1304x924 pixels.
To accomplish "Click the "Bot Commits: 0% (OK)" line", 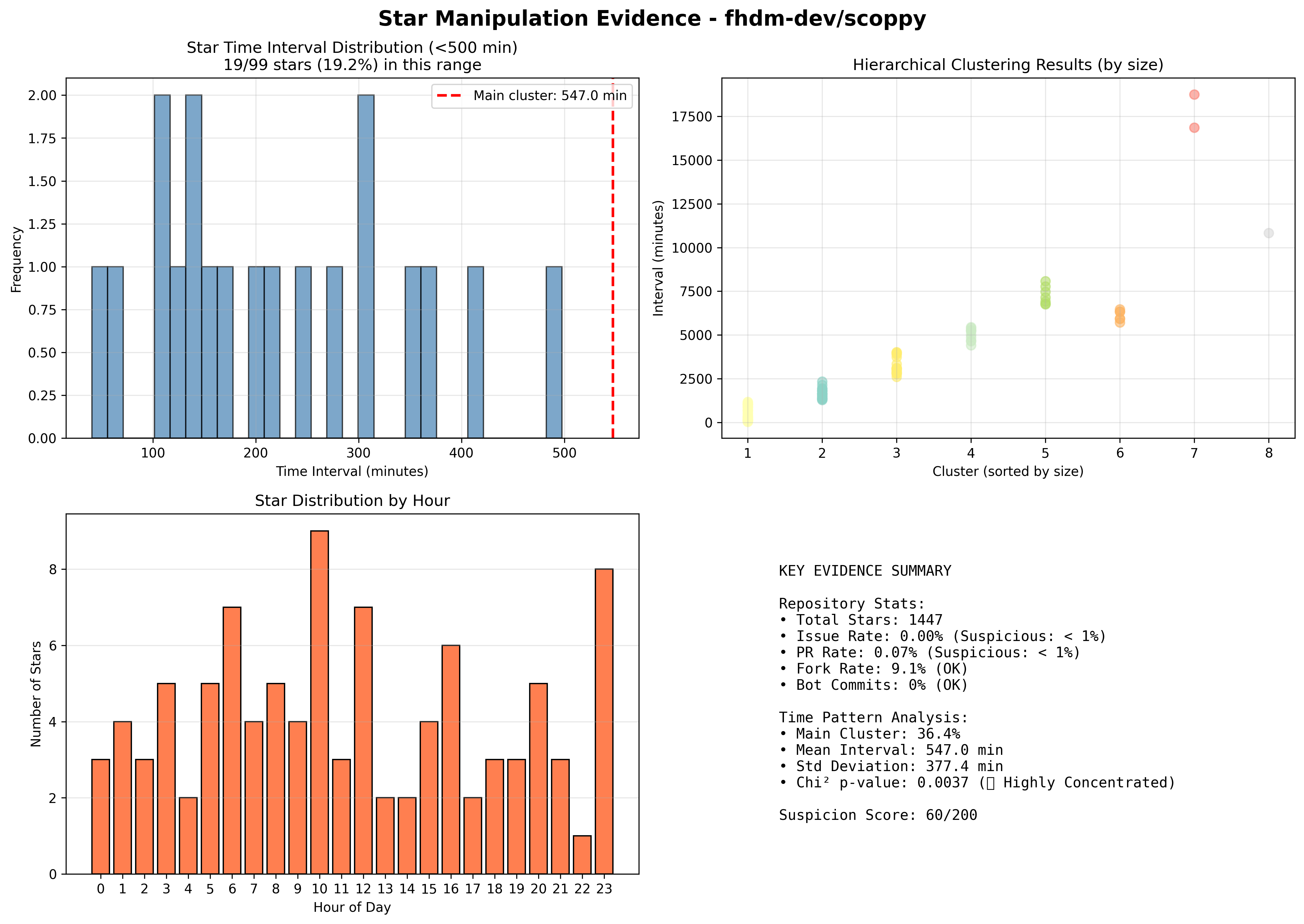I will (x=873, y=685).
